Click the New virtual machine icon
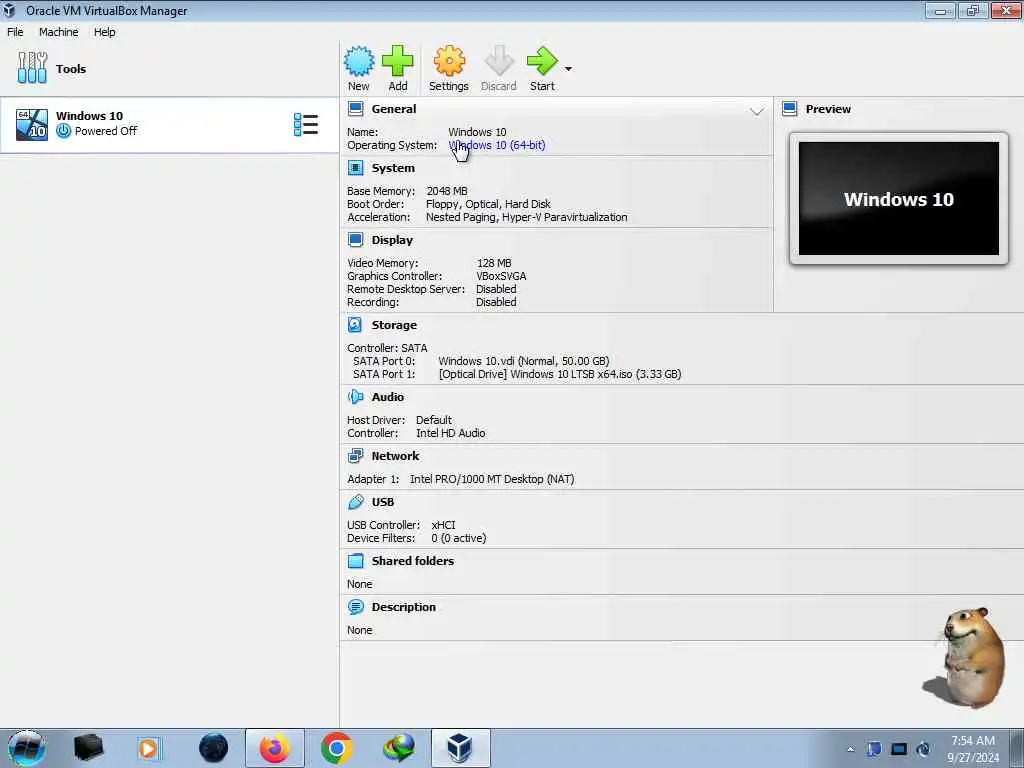1024x768 pixels. 359,61
